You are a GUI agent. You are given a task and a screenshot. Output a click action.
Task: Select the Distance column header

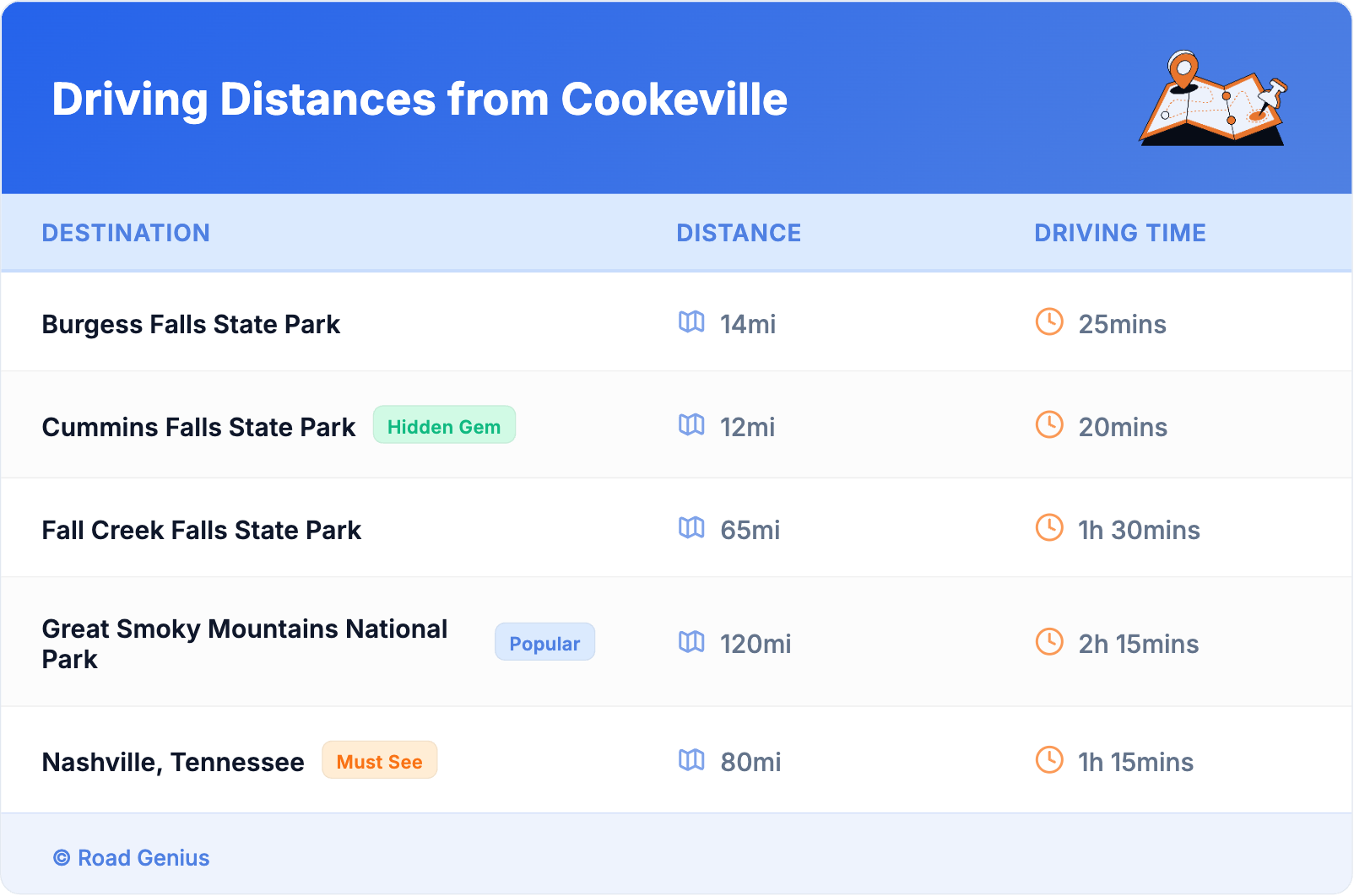tap(739, 233)
